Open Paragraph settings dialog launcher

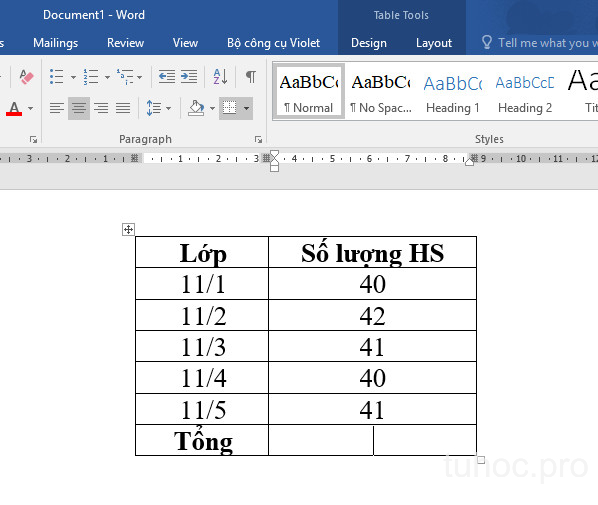[258, 140]
